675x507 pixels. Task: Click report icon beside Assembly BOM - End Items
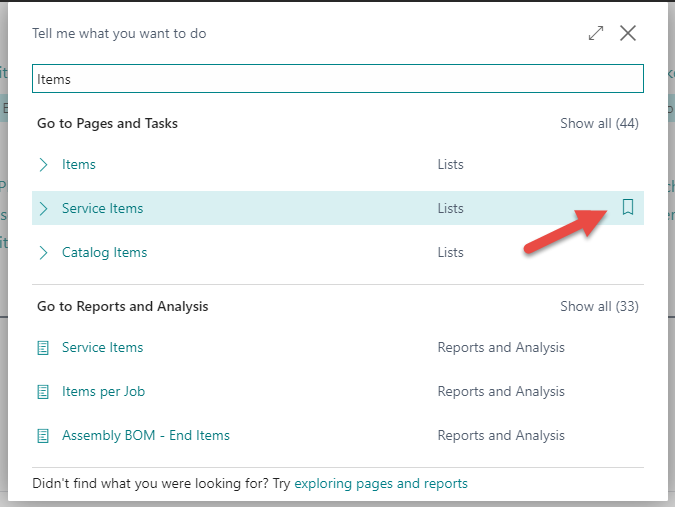pyautogui.click(x=43, y=436)
